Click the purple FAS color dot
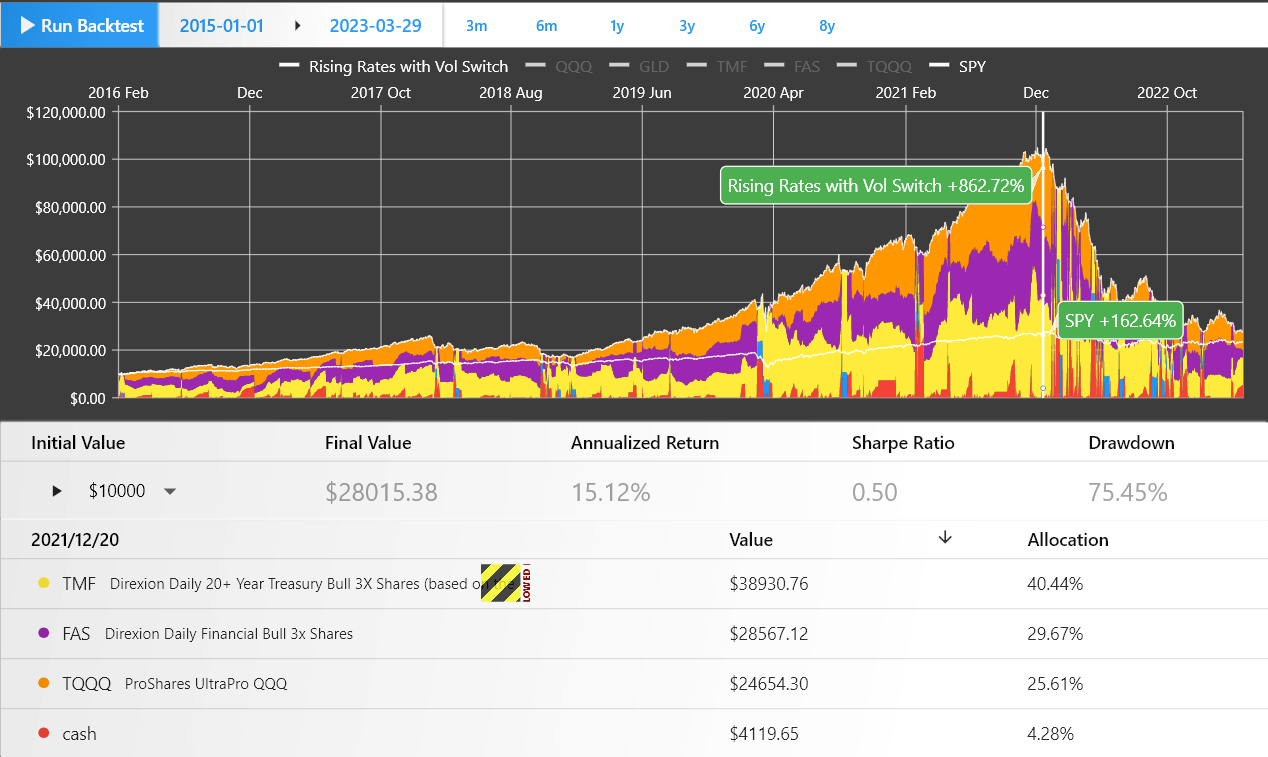Viewport: 1268px width, 757px height. coord(43,633)
